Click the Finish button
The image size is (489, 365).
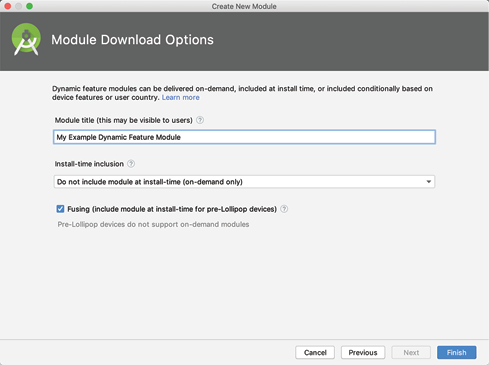[457, 352]
